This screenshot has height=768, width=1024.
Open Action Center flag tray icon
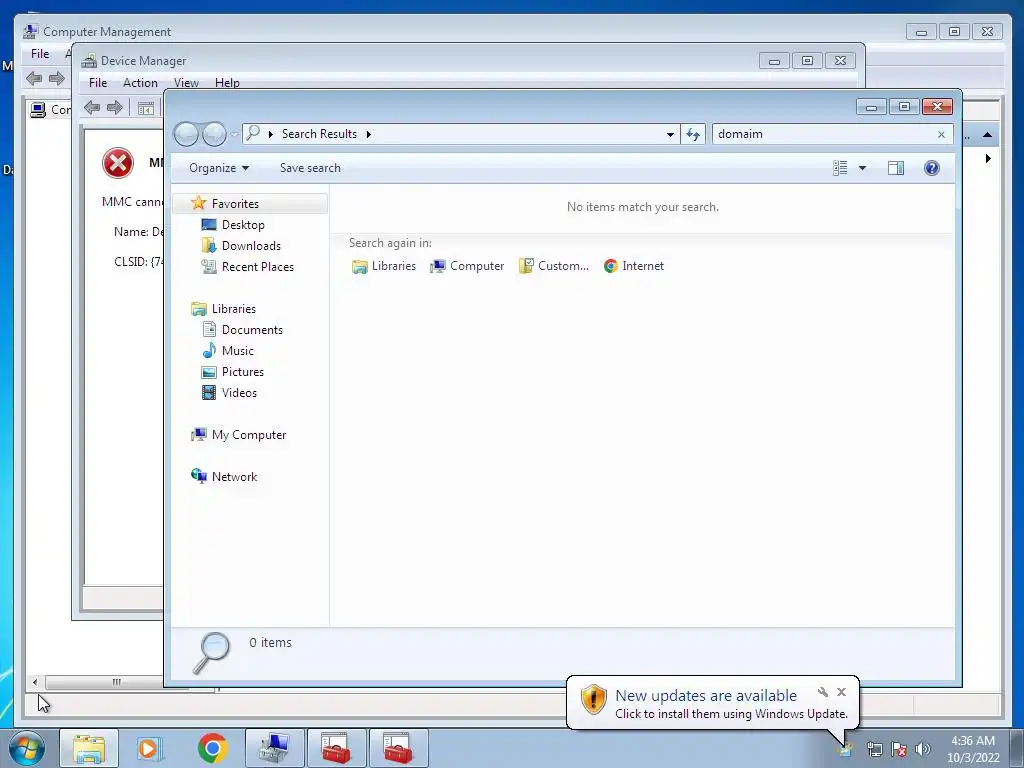899,749
